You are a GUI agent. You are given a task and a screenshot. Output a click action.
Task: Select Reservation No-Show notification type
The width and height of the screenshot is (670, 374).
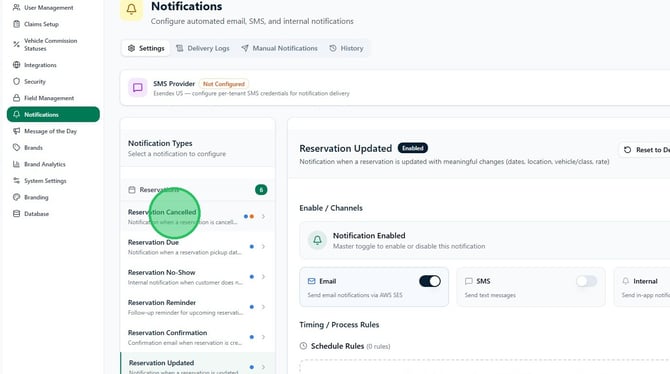point(197,277)
